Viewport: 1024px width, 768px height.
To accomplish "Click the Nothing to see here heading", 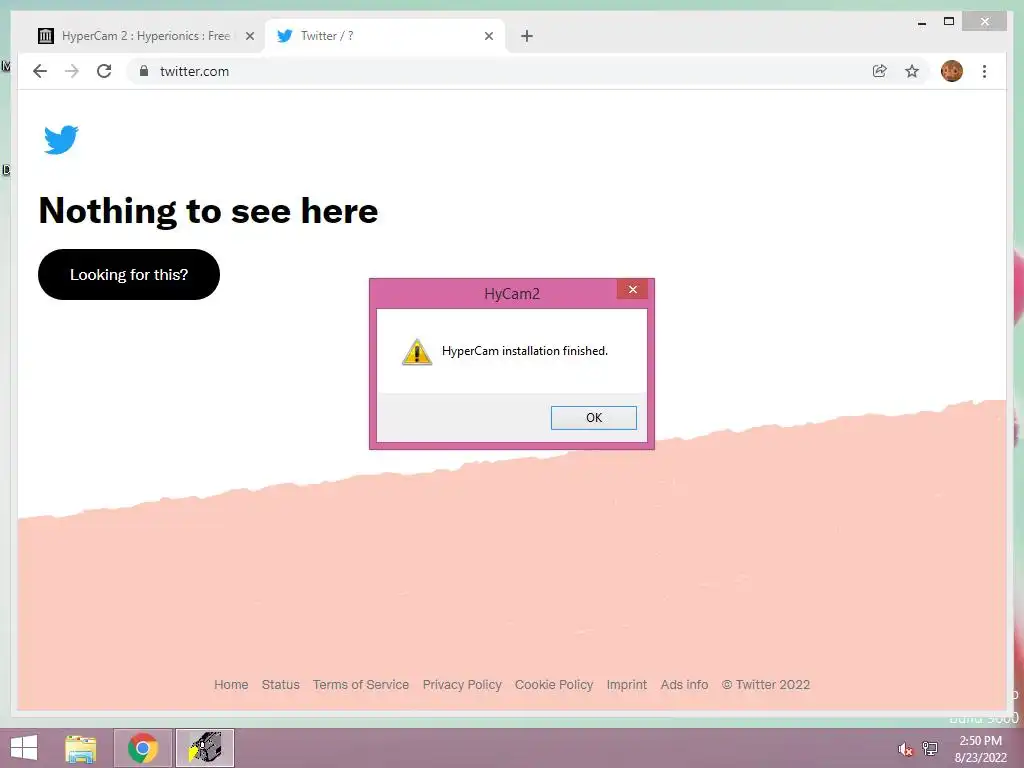I will [208, 211].
